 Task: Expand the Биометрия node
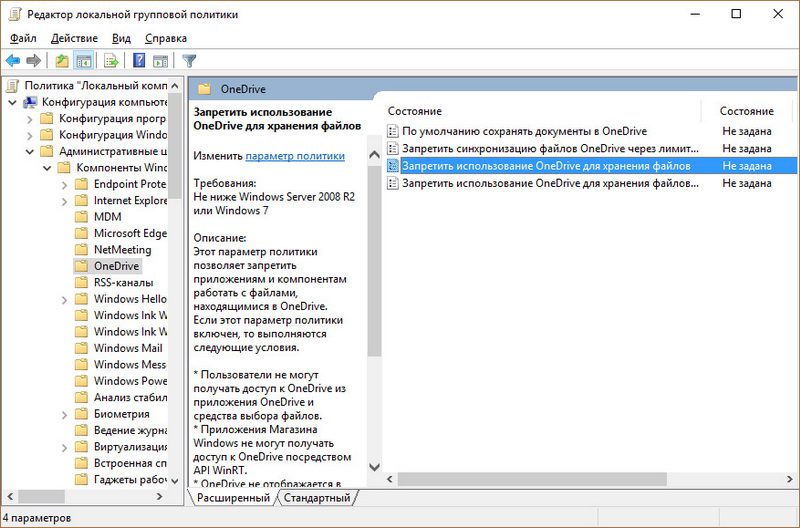pos(64,415)
